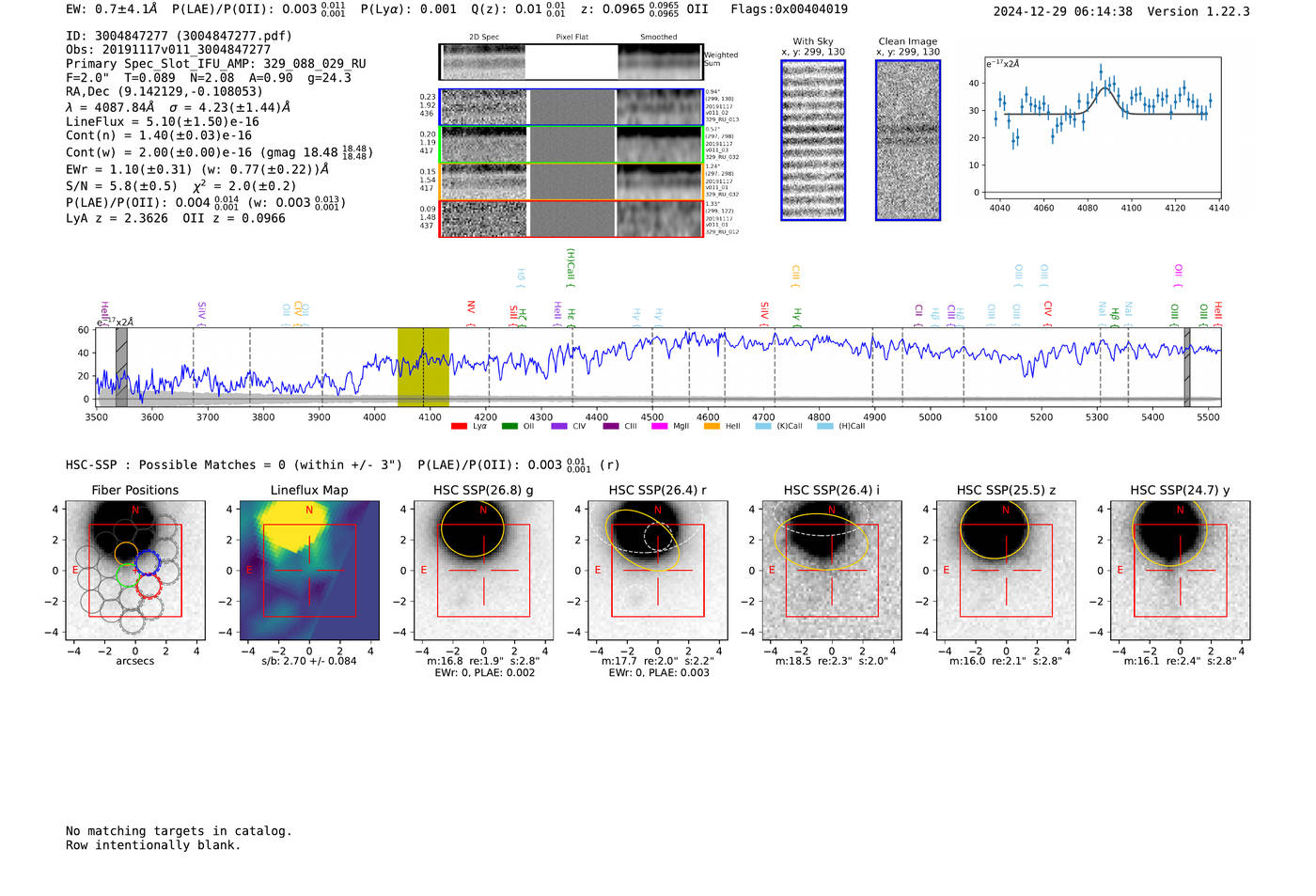Click the yellow highlighted band in the spectrum

pos(423,367)
